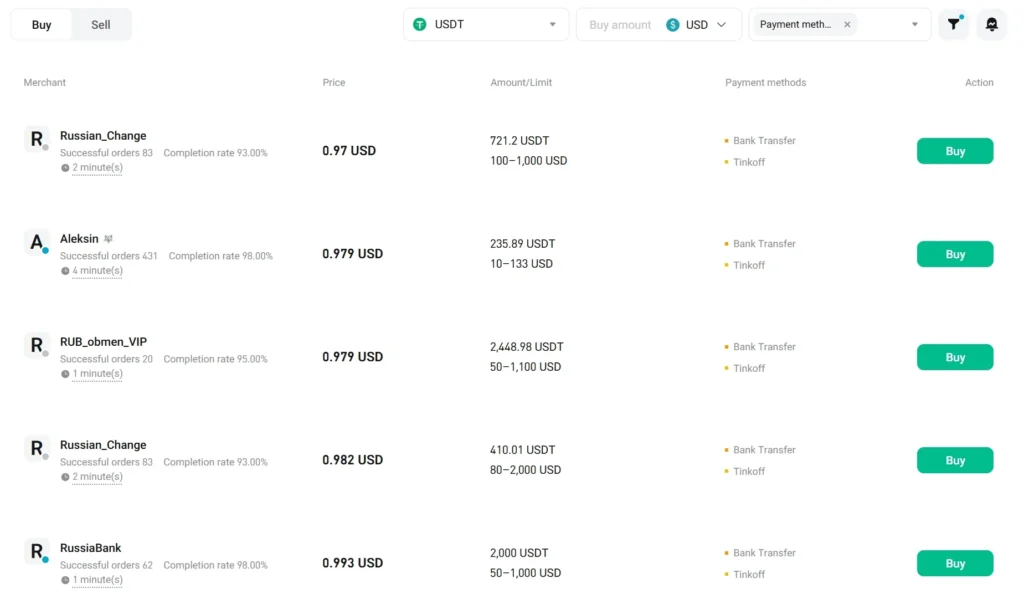Select the Buy tab
Screen dimensions: 1024x609
pyautogui.click(x=40, y=23)
